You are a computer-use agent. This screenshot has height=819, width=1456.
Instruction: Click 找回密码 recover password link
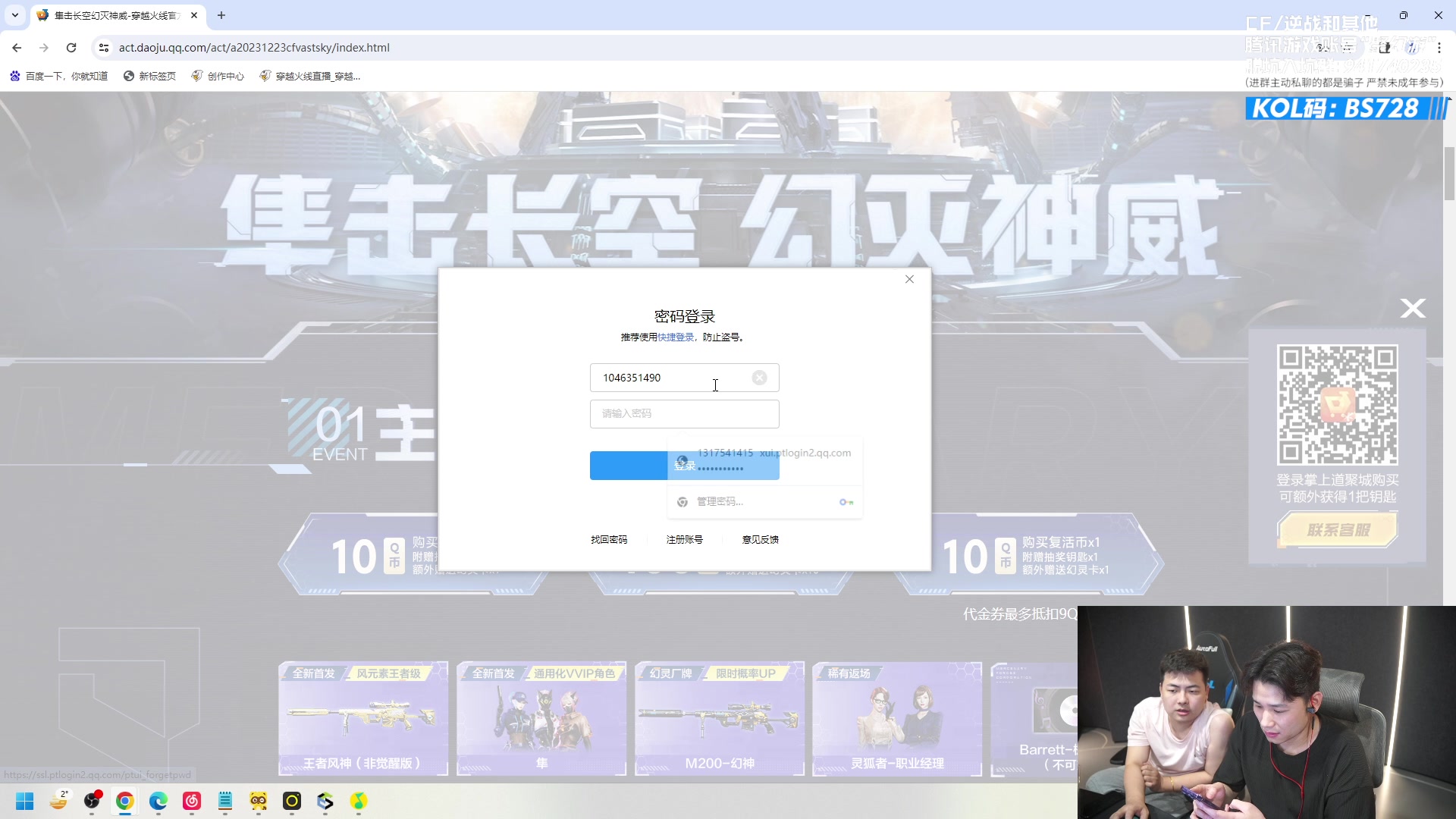[x=609, y=540]
